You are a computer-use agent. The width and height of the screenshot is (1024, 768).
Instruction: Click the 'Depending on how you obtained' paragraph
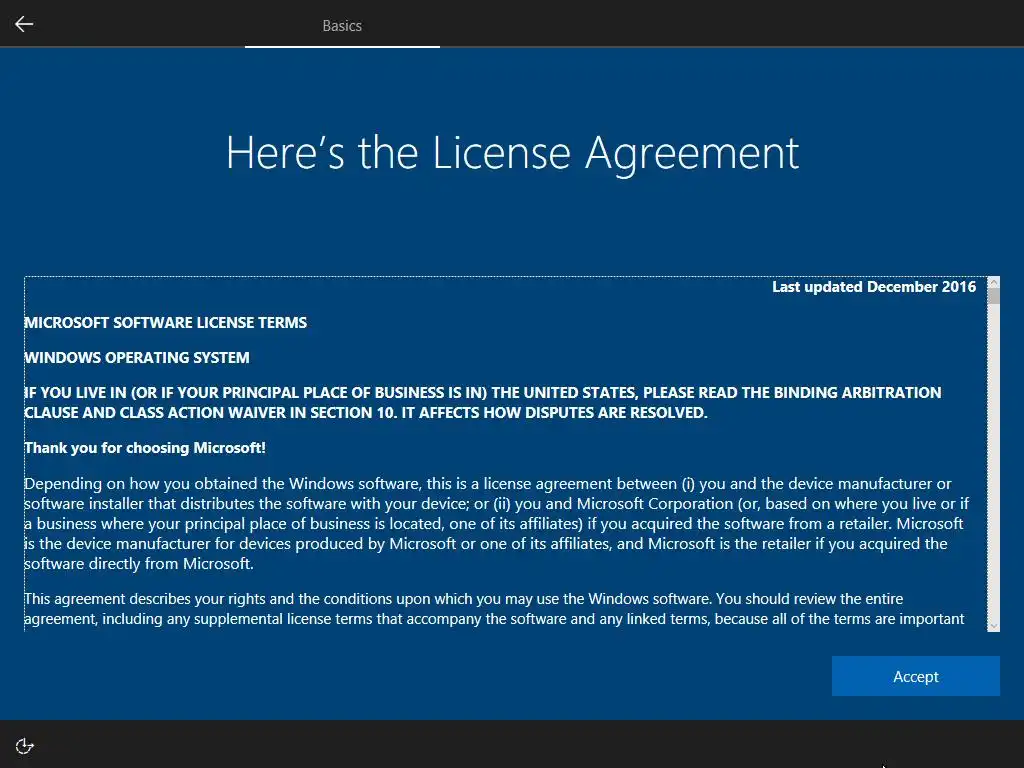click(x=496, y=524)
